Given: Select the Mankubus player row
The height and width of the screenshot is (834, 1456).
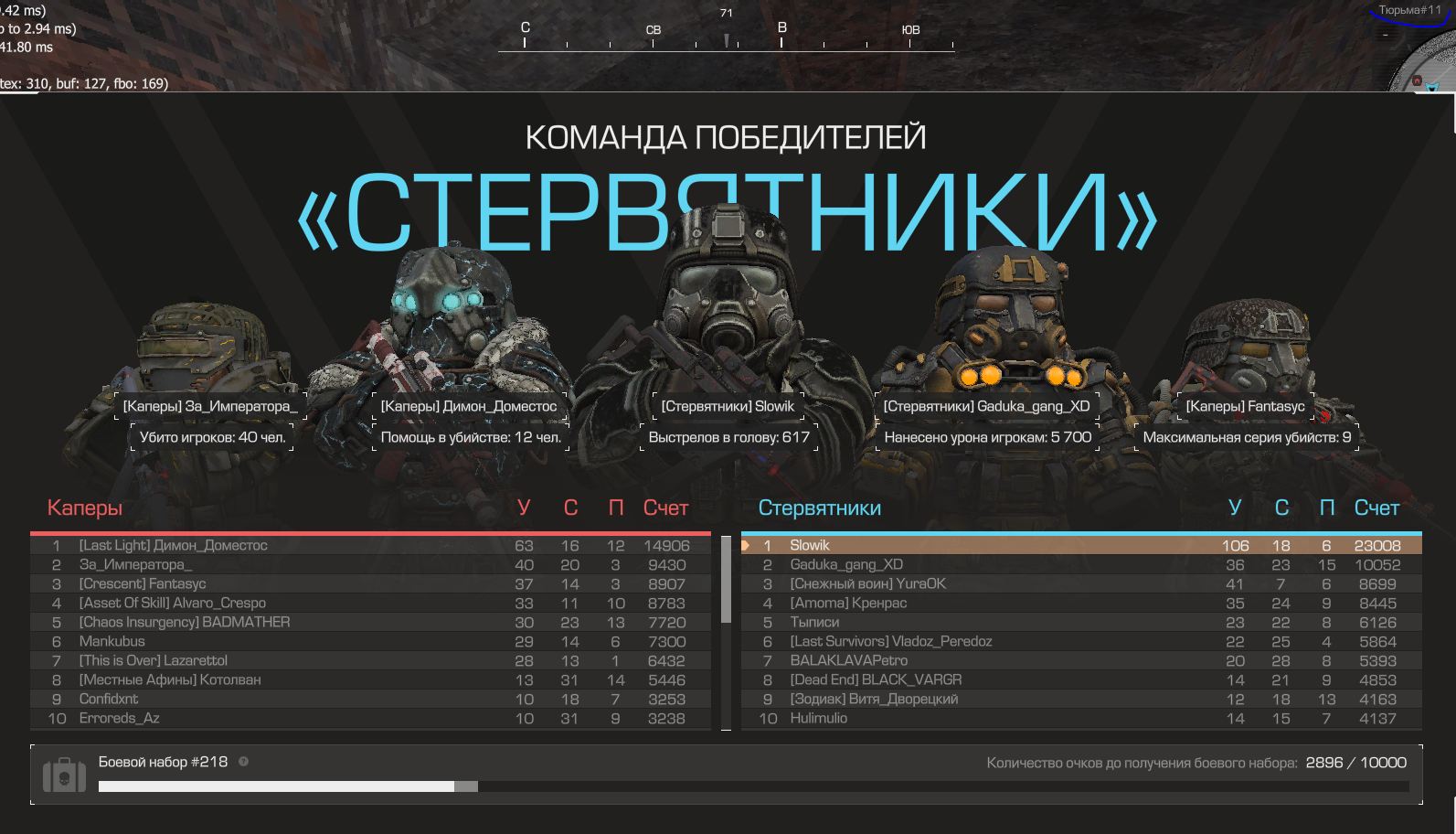Looking at the screenshot, I should 370,642.
